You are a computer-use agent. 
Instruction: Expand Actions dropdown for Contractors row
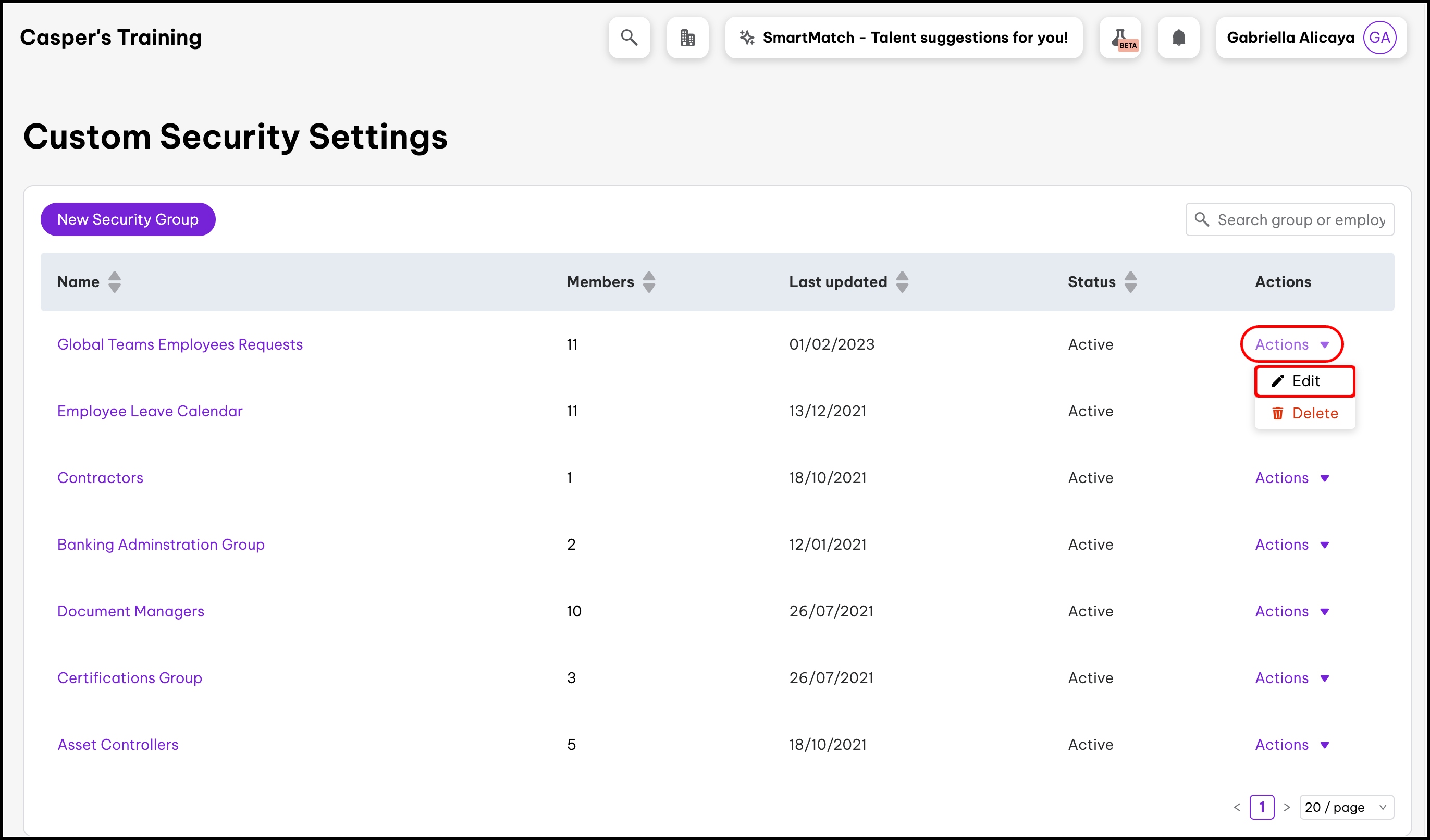coord(1291,478)
